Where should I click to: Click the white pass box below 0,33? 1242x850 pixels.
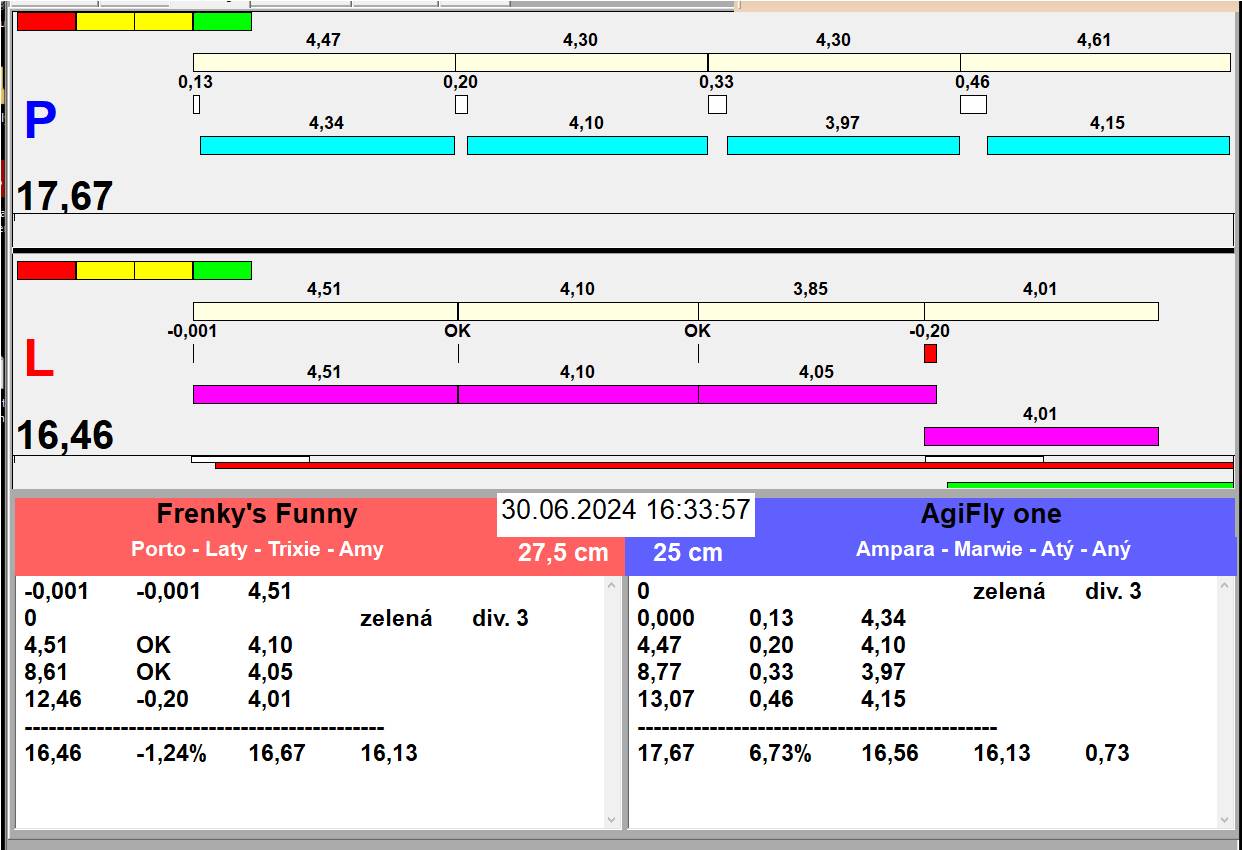(x=717, y=104)
